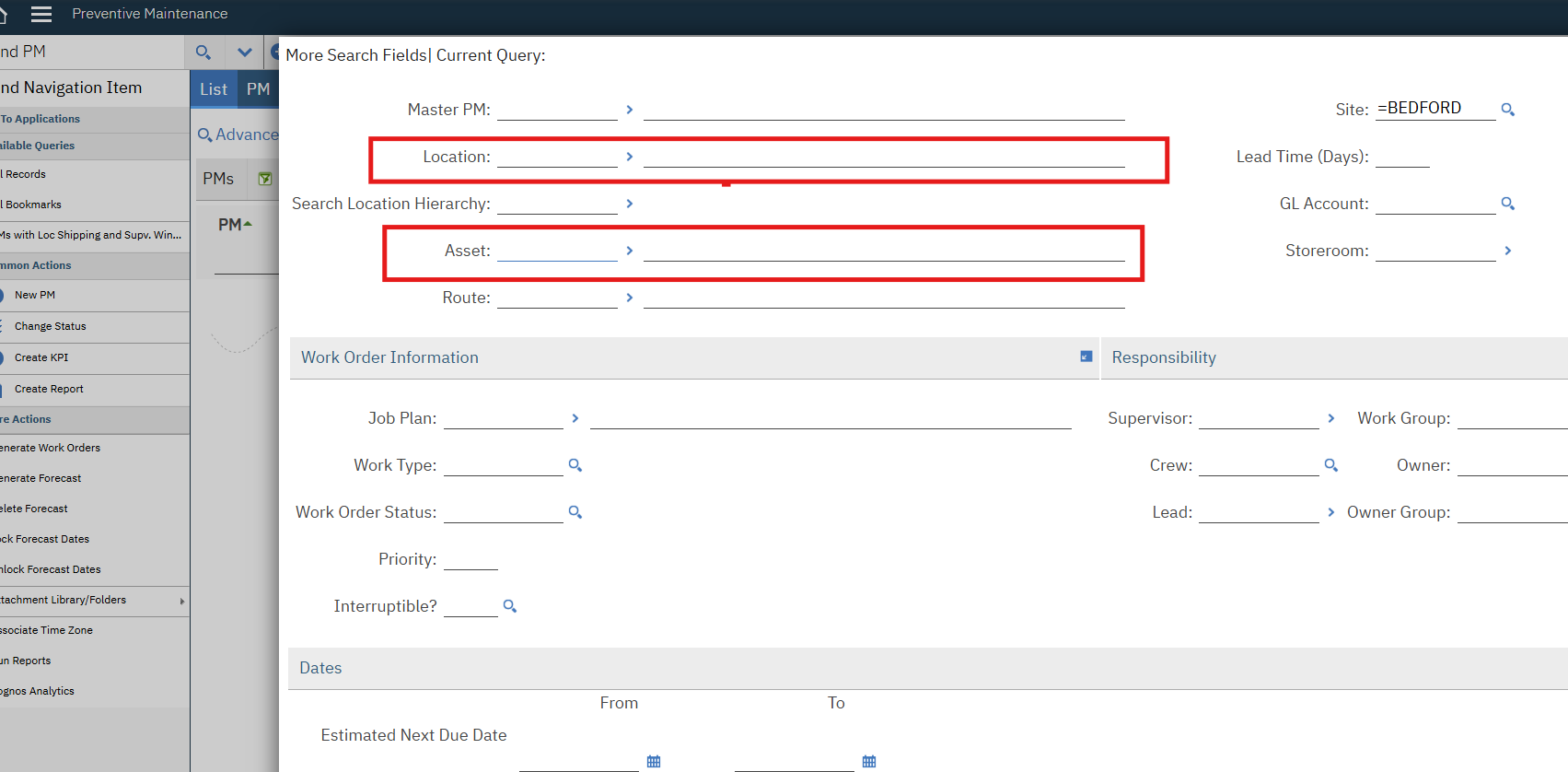Click into the Work Order Status field
The height and width of the screenshot is (772, 1568).
[504, 512]
